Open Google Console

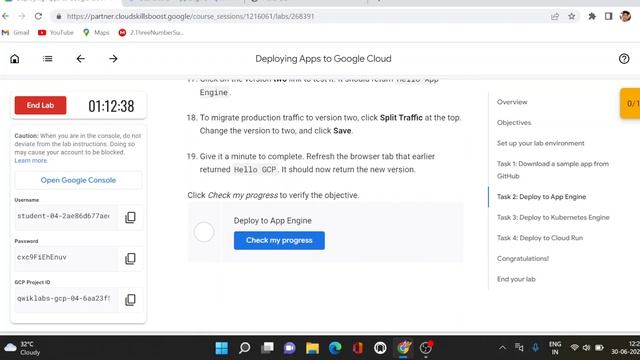78,180
